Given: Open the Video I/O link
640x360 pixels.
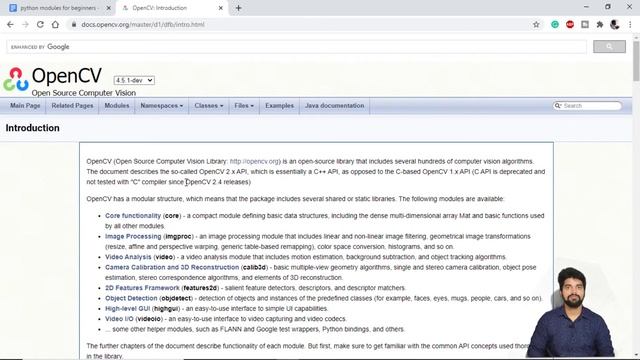Looking at the screenshot, I should click(119, 319).
